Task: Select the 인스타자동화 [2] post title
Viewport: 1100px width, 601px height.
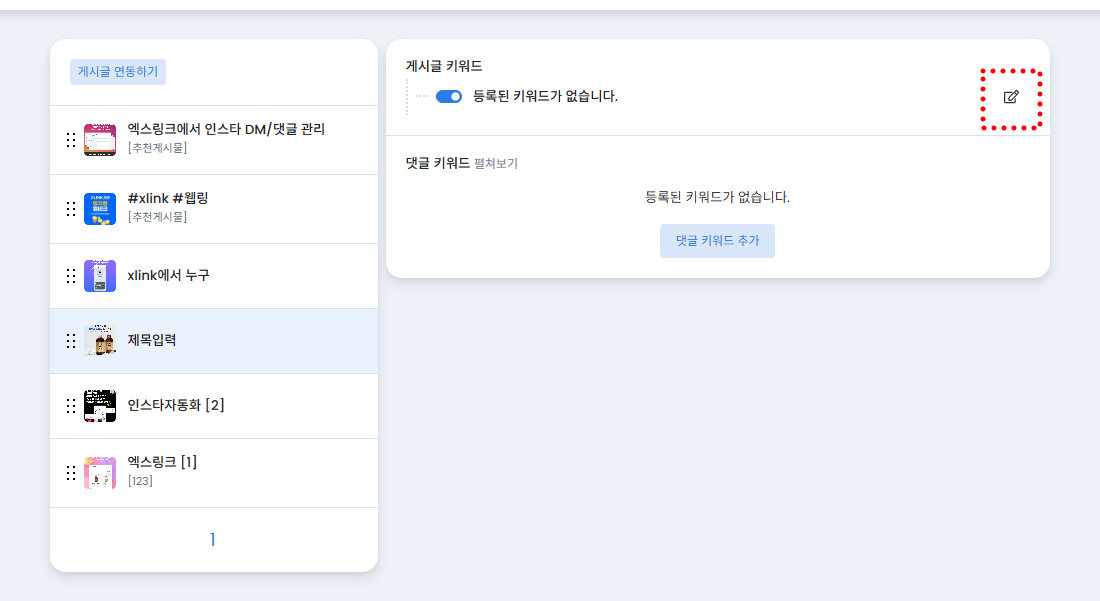Action: (x=176, y=405)
